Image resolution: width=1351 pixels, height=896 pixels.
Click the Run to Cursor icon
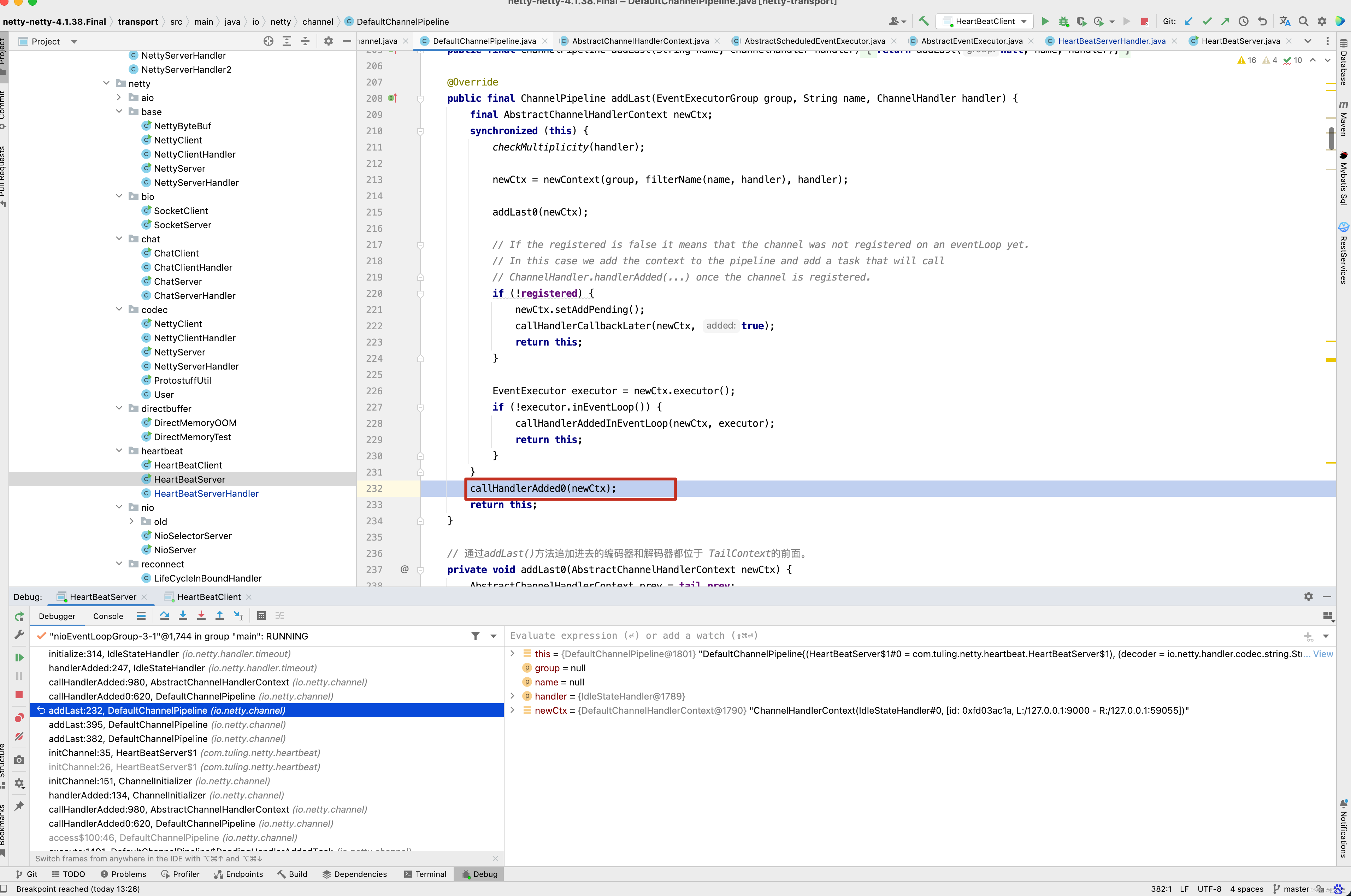[238, 615]
